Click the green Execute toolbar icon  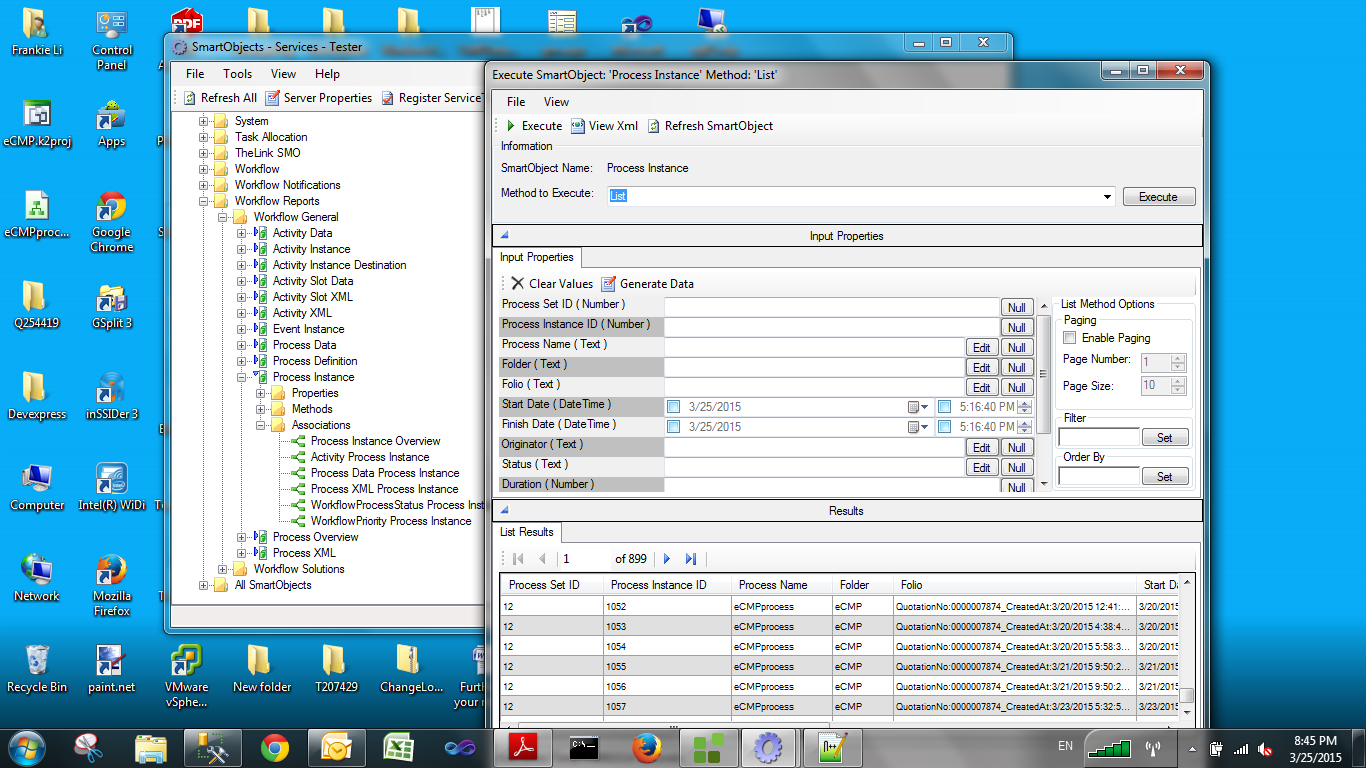(x=510, y=126)
